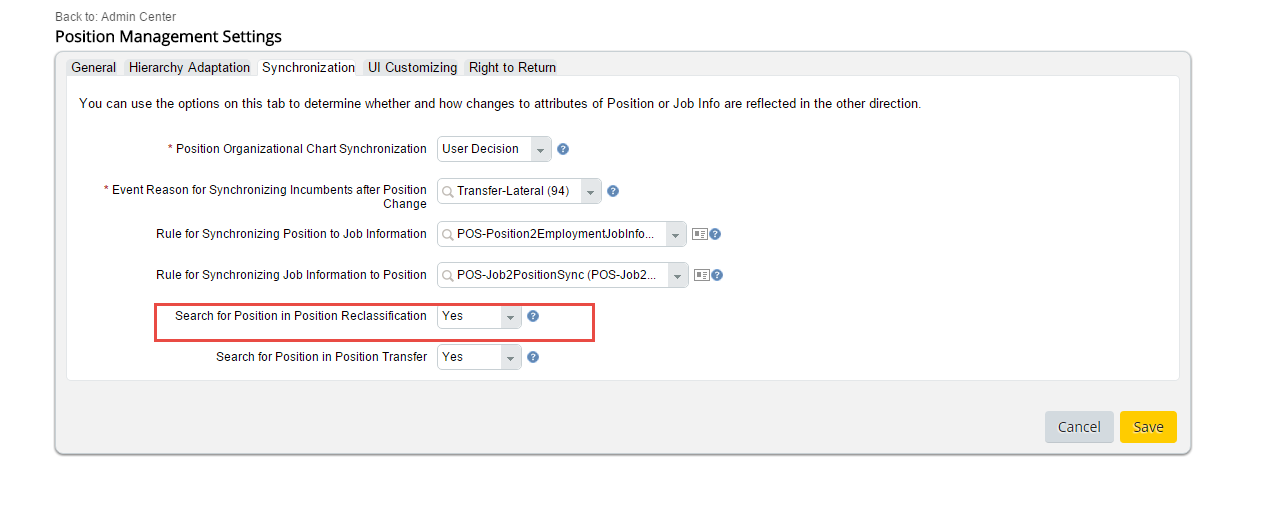
Task: Click help icon for Job Information to Position rule
Action: pyautogui.click(x=717, y=275)
